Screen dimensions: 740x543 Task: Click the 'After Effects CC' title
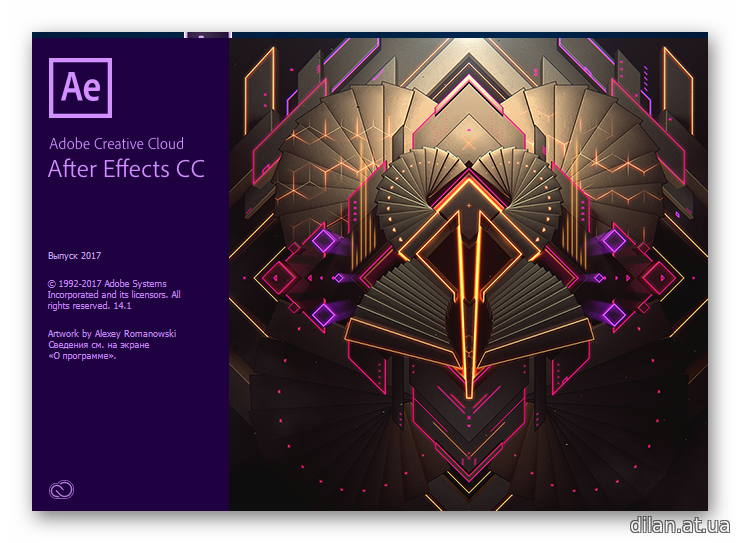(x=126, y=169)
